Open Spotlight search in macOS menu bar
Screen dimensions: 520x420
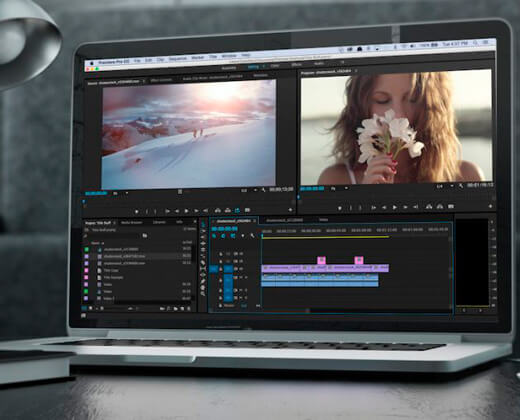pos(475,43)
